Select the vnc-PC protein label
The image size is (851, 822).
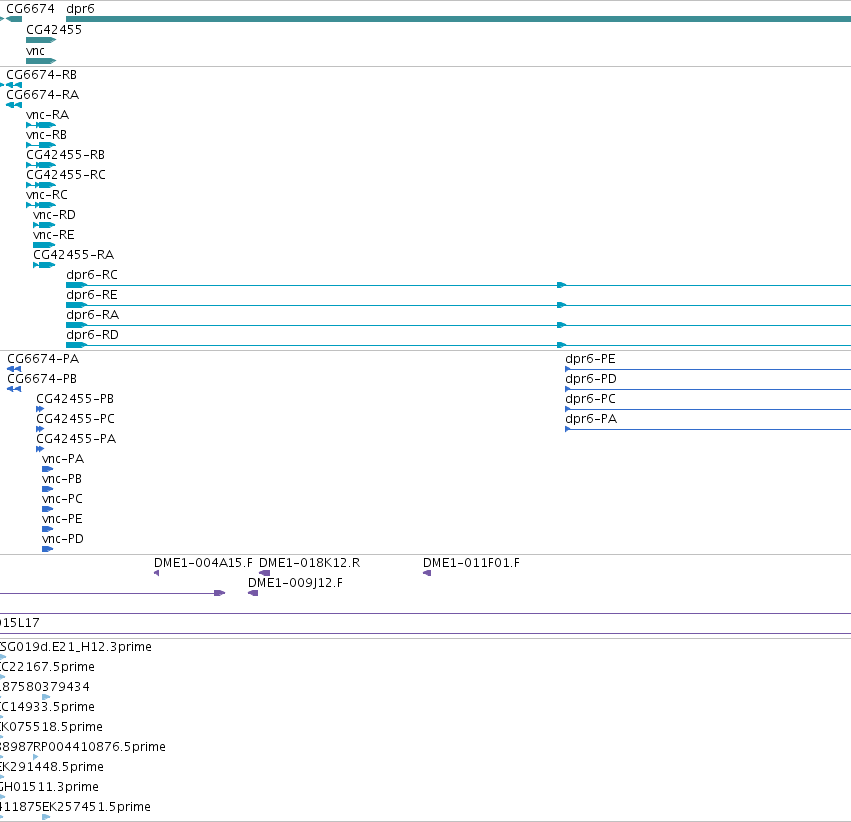point(62,499)
